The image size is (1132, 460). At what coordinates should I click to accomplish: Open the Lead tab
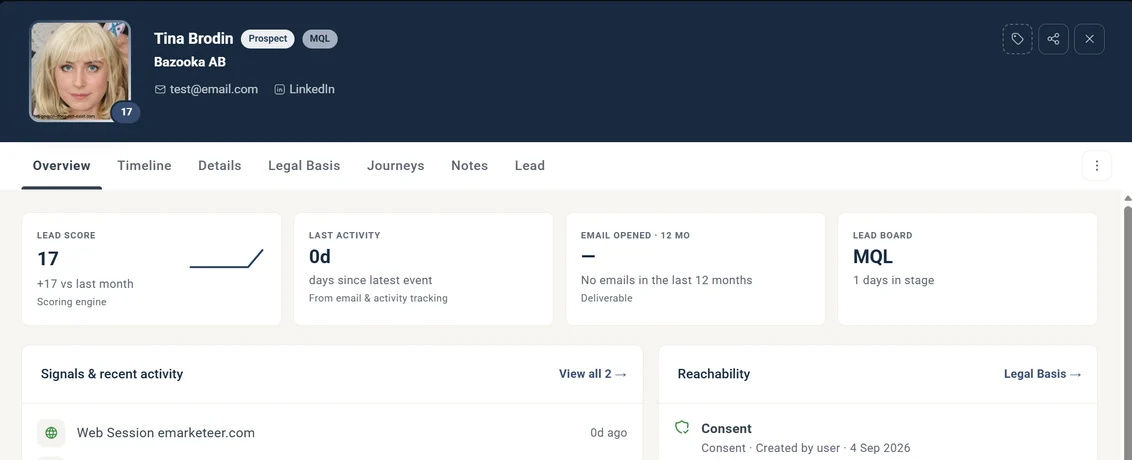coord(530,165)
